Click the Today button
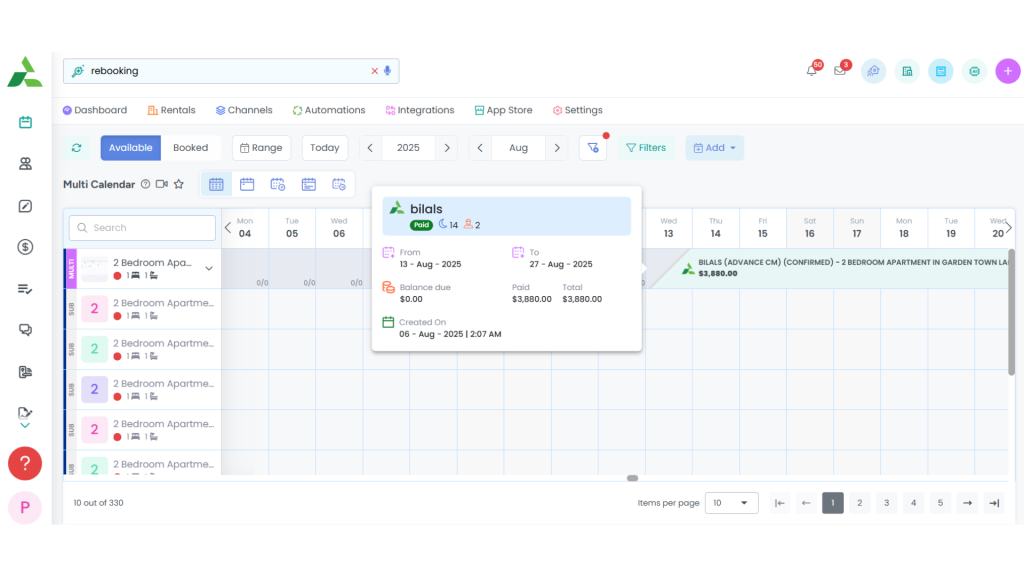Image resolution: width=1024 pixels, height=576 pixels. [x=325, y=148]
